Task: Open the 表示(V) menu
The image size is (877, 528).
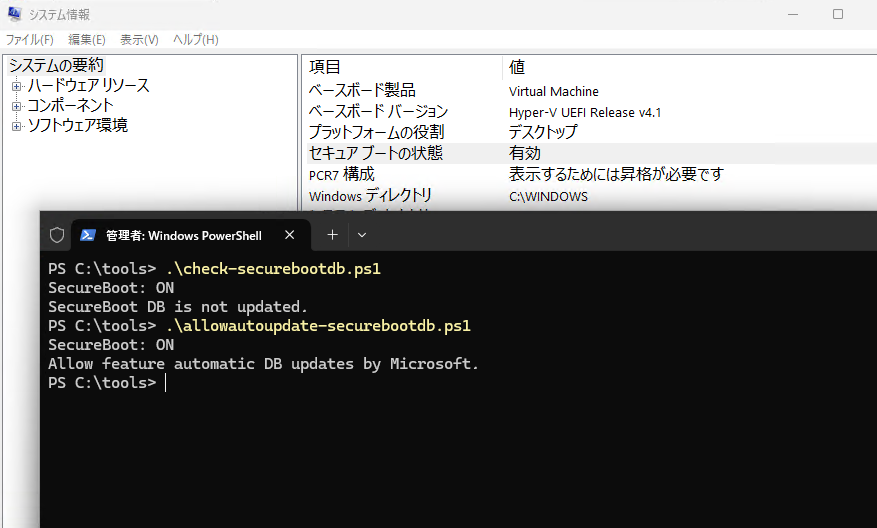Action: click(x=139, y=40)
